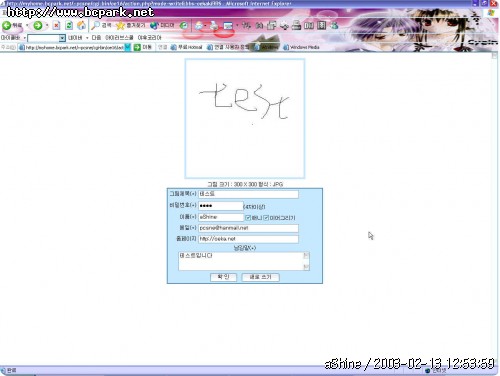Click the green Forward arrow button

click(x=38, y=25)
